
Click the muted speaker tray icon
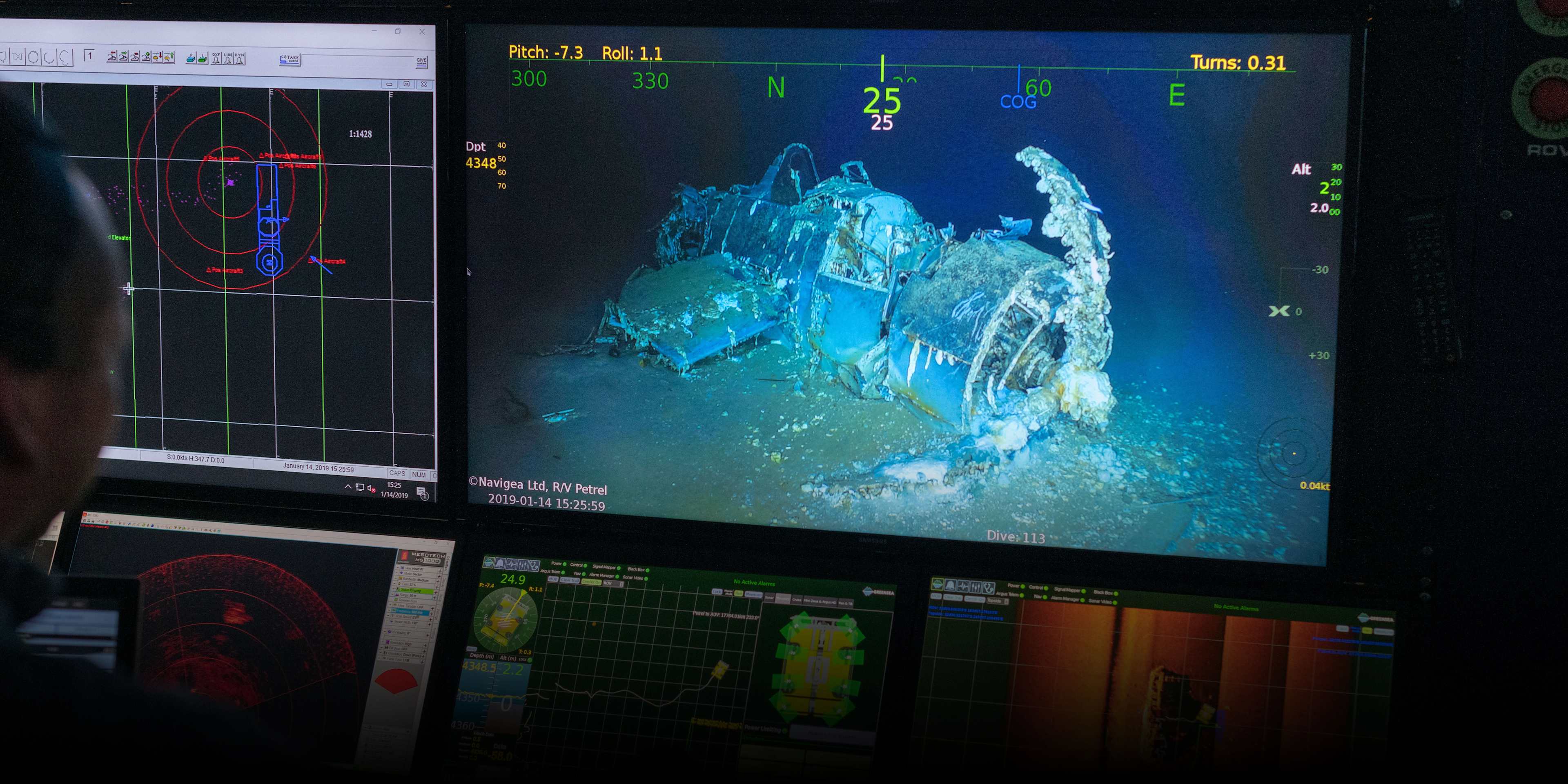click(x=371, y=488)
